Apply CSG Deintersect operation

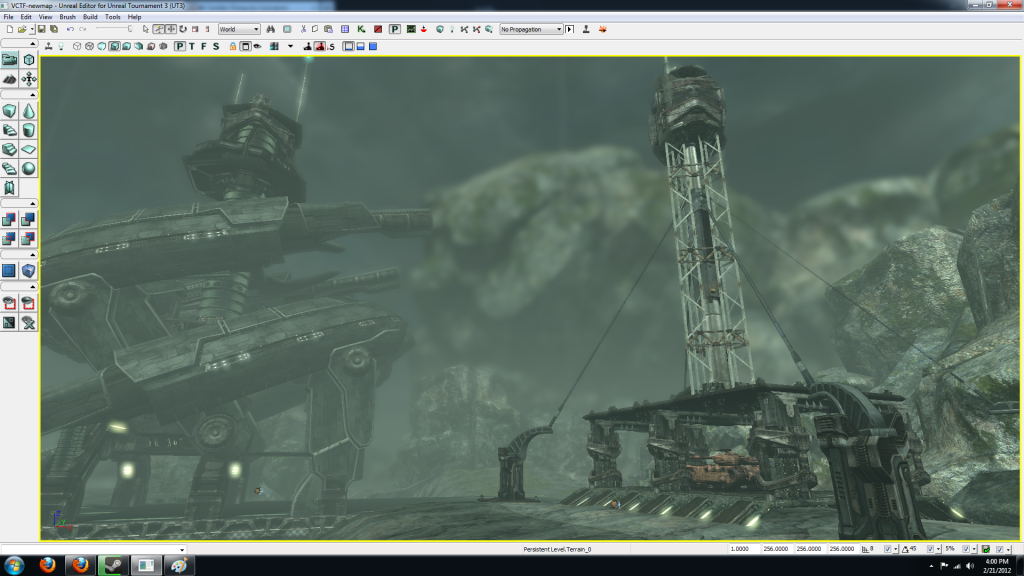point(29,238)
